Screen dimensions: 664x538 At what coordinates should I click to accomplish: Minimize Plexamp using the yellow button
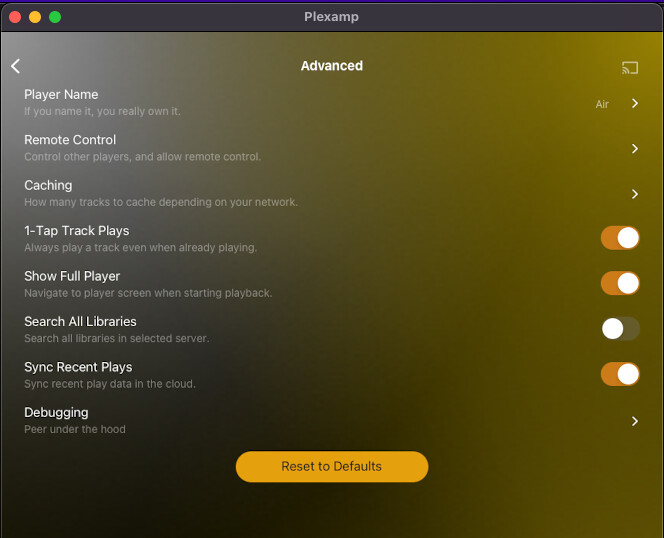coord(35,17)
